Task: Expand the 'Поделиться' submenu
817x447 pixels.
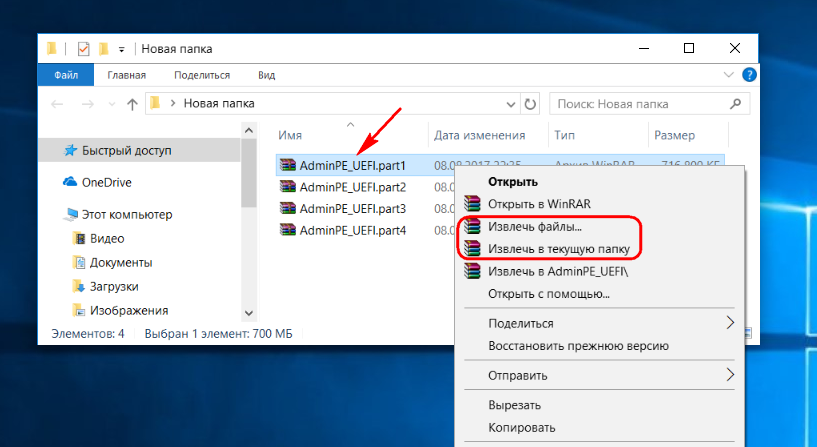Action: tap(730, 323)
